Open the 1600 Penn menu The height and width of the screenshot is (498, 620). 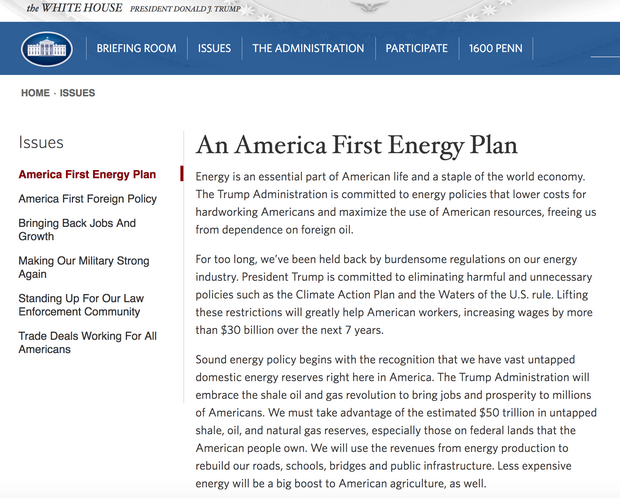495,48
